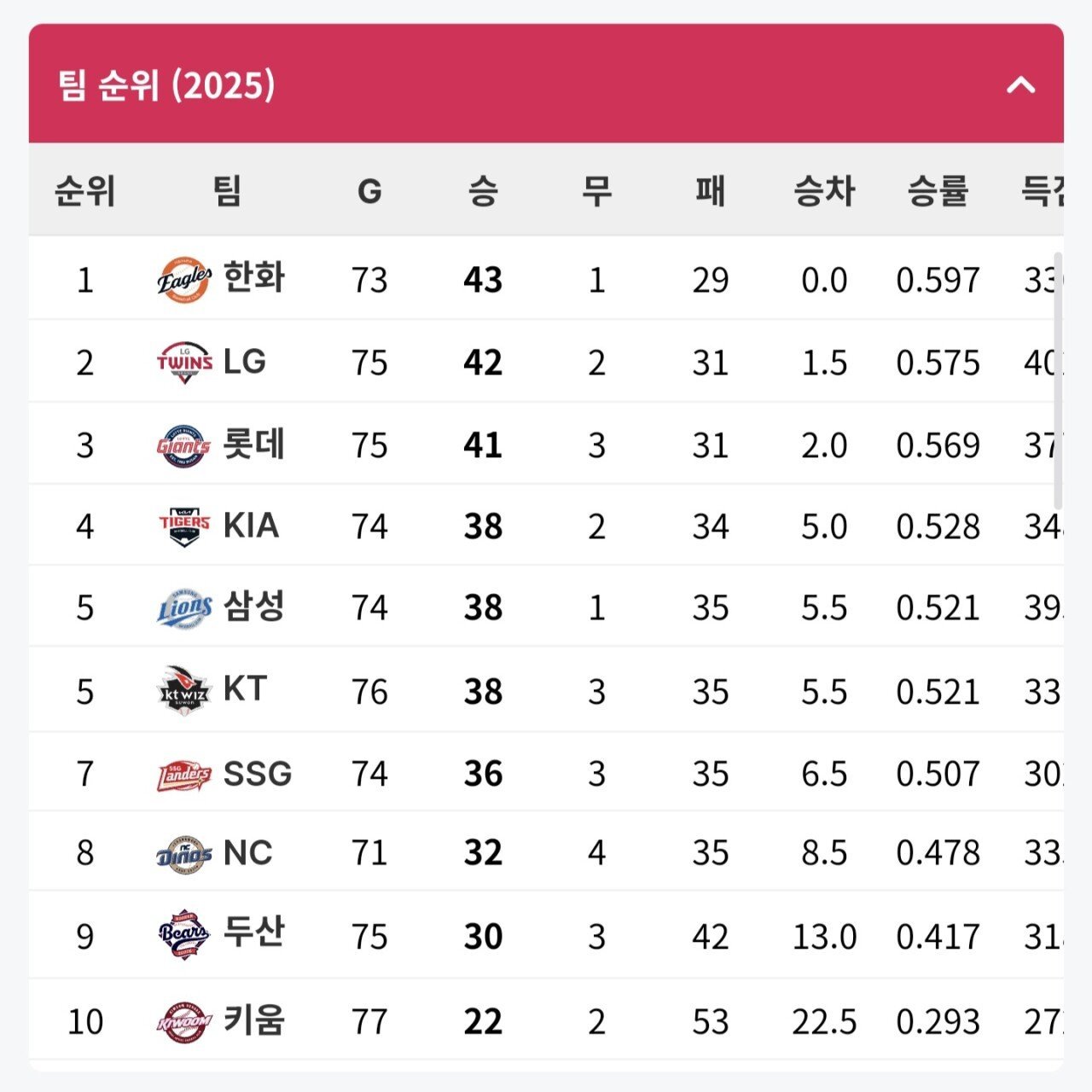Click the vertical scrollbar beside the table
This screenshot has height=1092, width=1092.
click(x=1059, y=381)
